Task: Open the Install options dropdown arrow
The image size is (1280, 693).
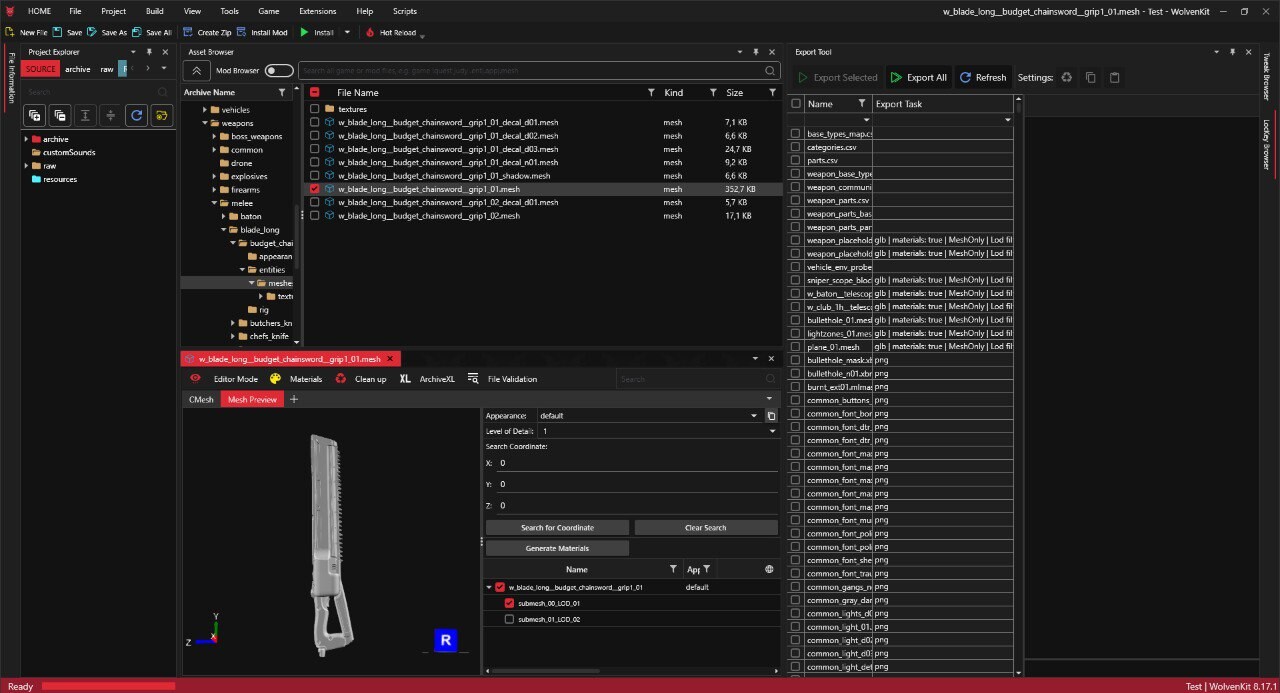Action: [x=347, y=32]
